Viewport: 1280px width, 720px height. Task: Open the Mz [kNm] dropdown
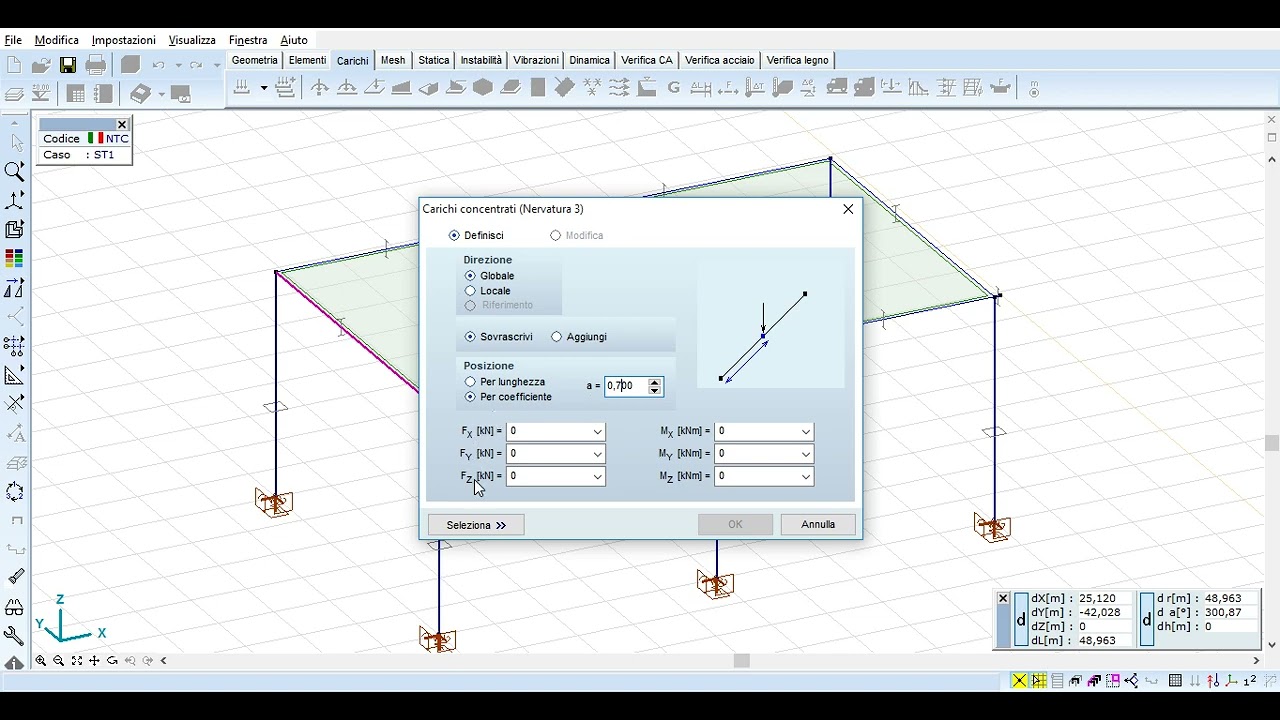805,476
